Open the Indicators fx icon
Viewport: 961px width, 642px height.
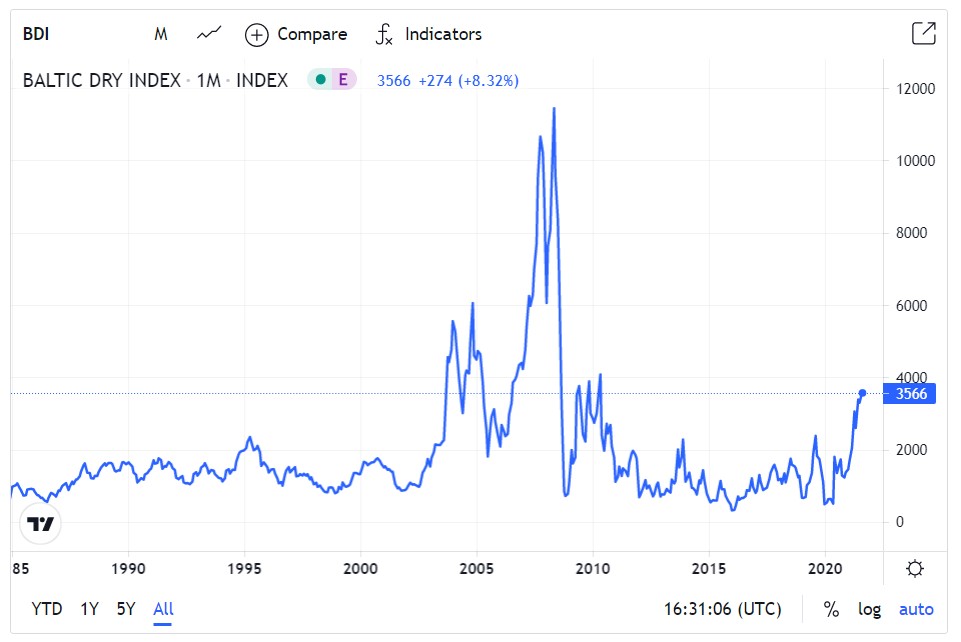[x=384, y=35]
